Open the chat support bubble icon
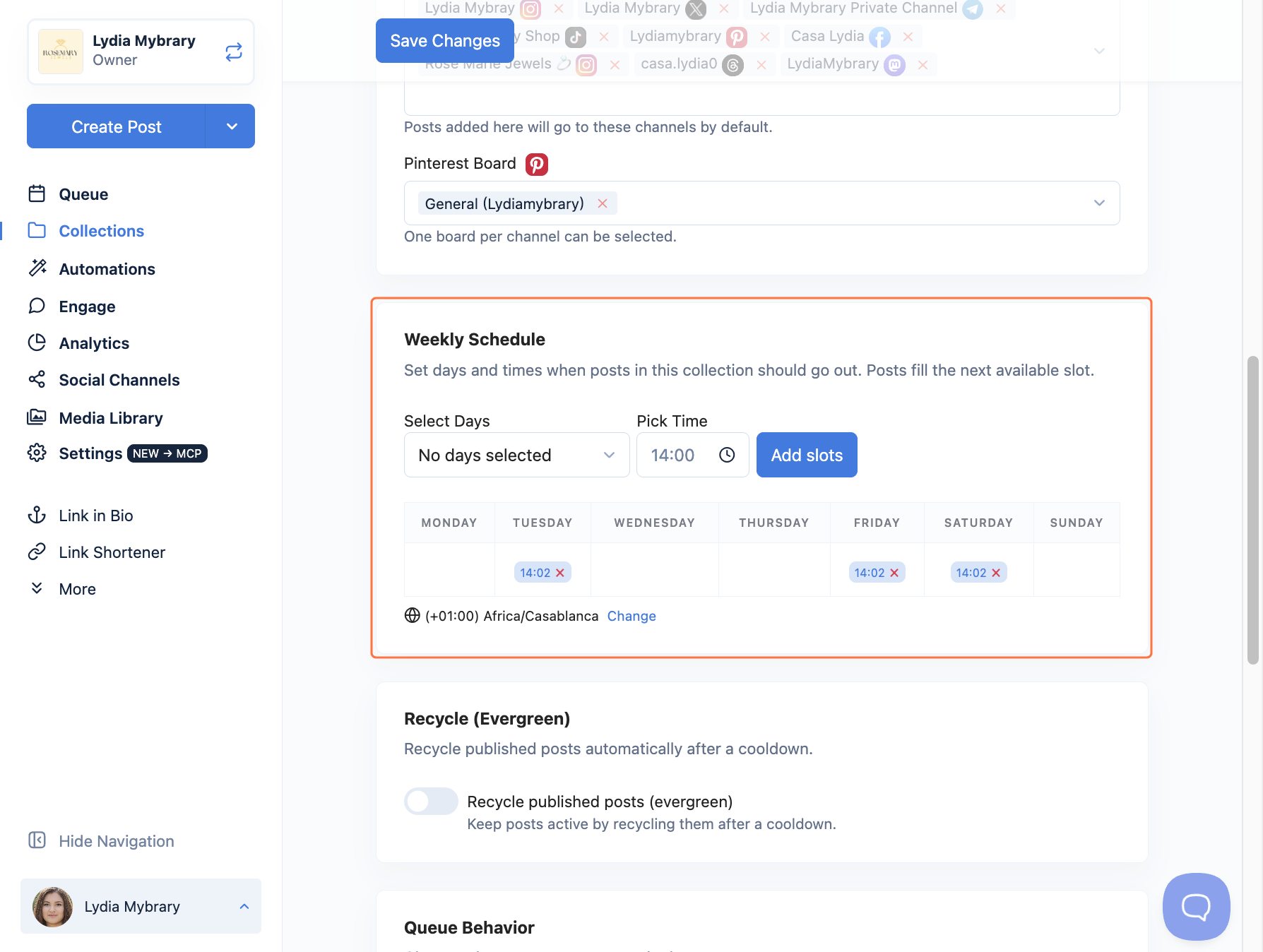1263x952 pixels. coord(1196,906)
